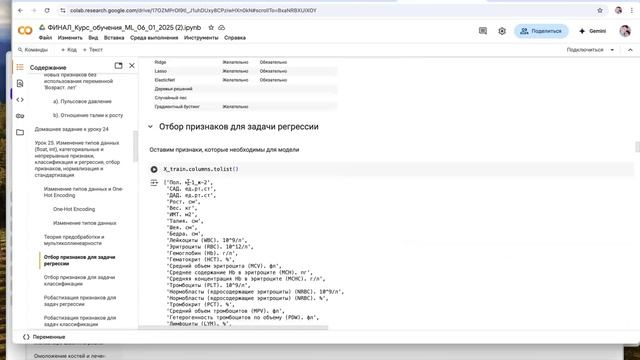Click the notebook title text

[x=124, y=27]
